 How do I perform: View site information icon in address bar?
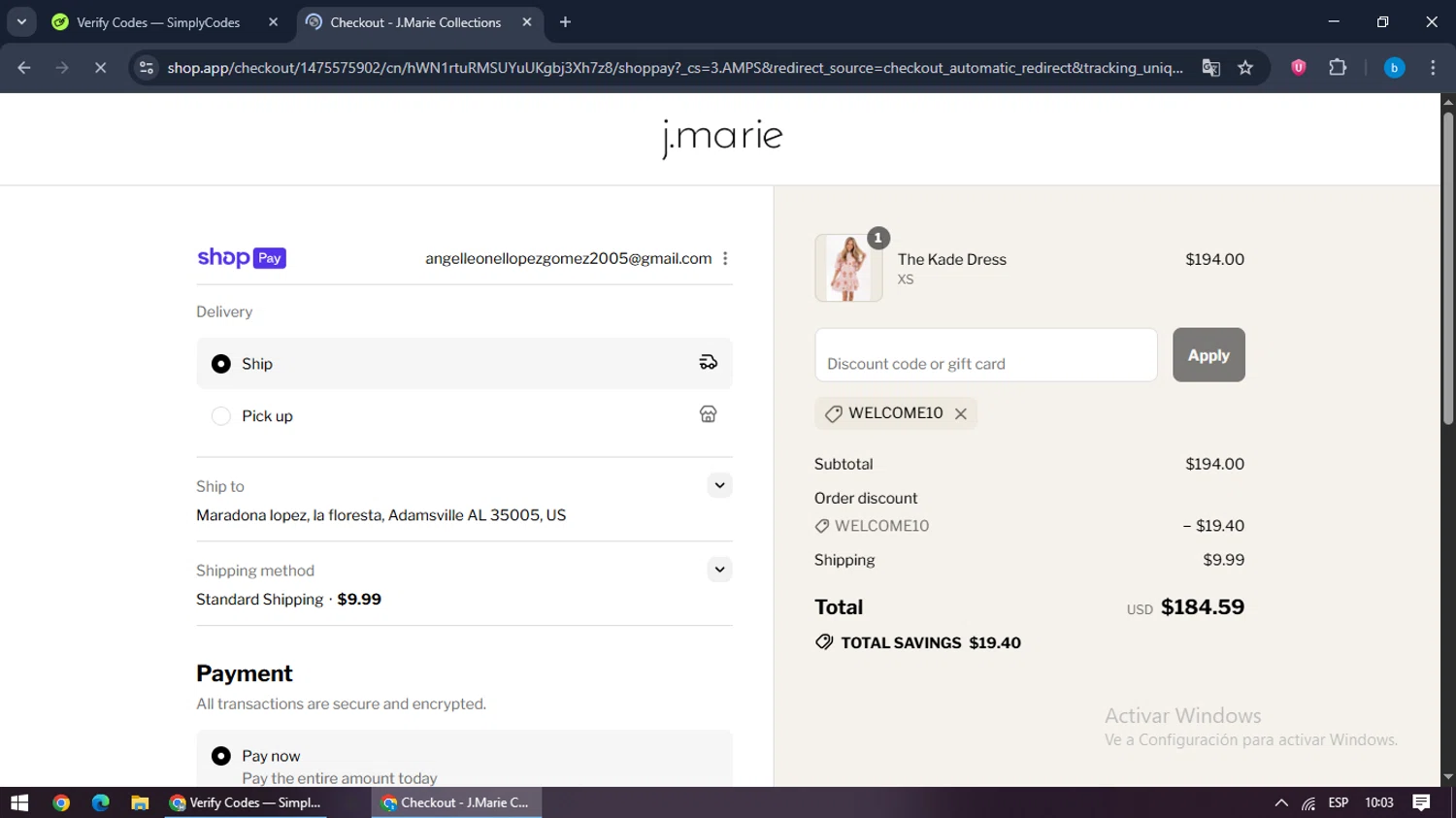click(147, 68)
